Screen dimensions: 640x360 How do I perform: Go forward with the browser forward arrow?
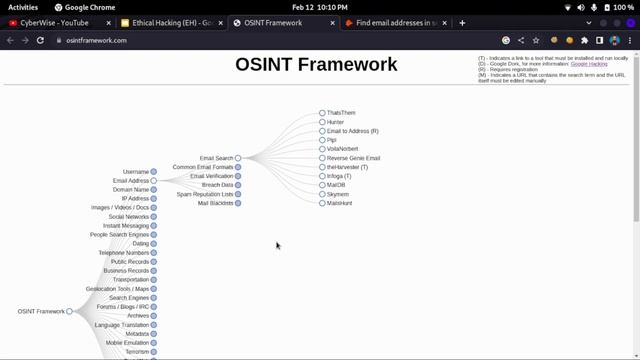pos(25,40)
